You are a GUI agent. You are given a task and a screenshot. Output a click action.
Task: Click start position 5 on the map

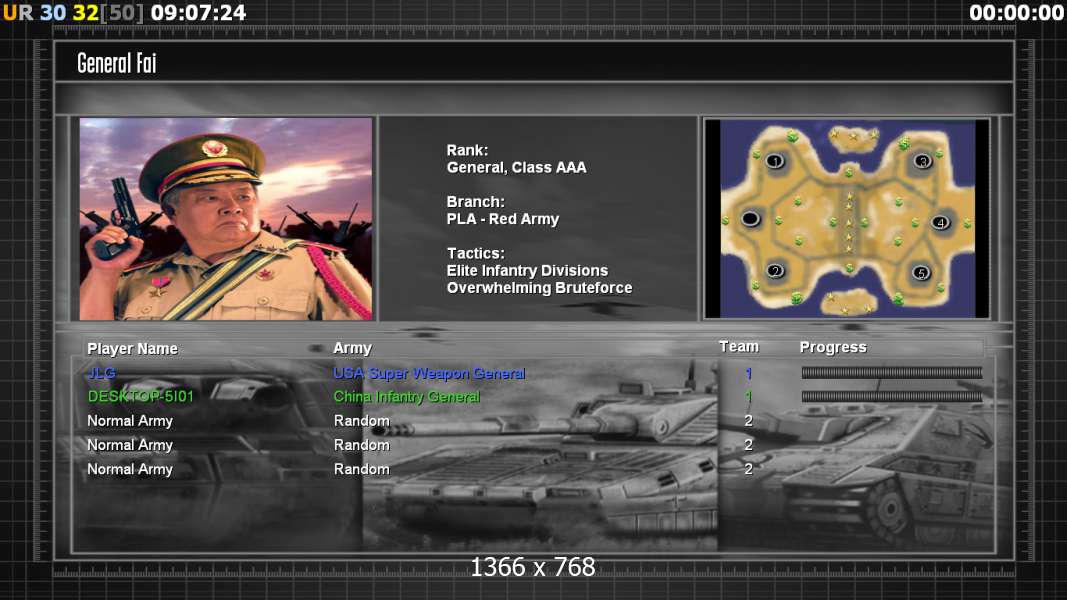click(921, 273)
